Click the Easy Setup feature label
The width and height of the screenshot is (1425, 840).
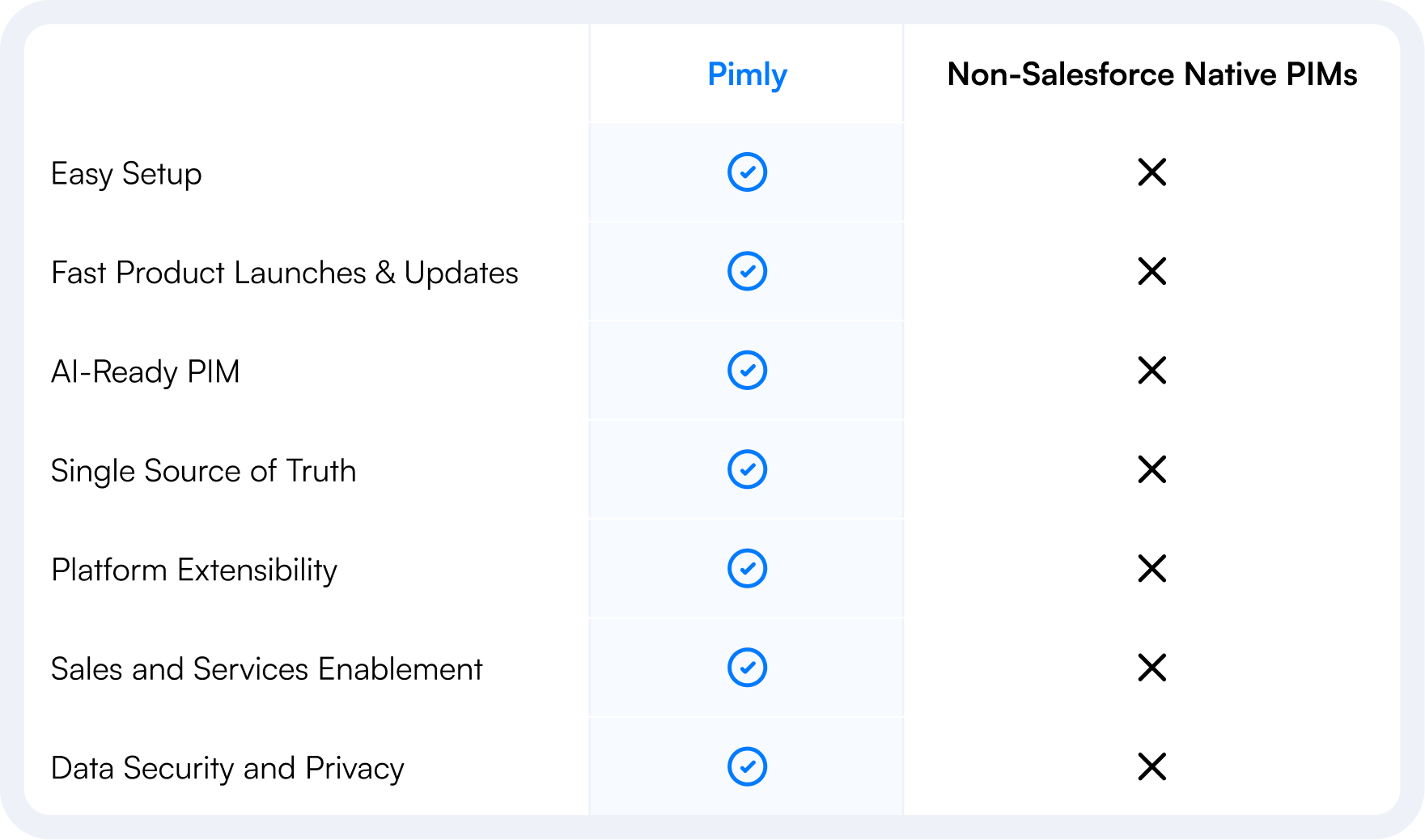click(x=126, y=174)
